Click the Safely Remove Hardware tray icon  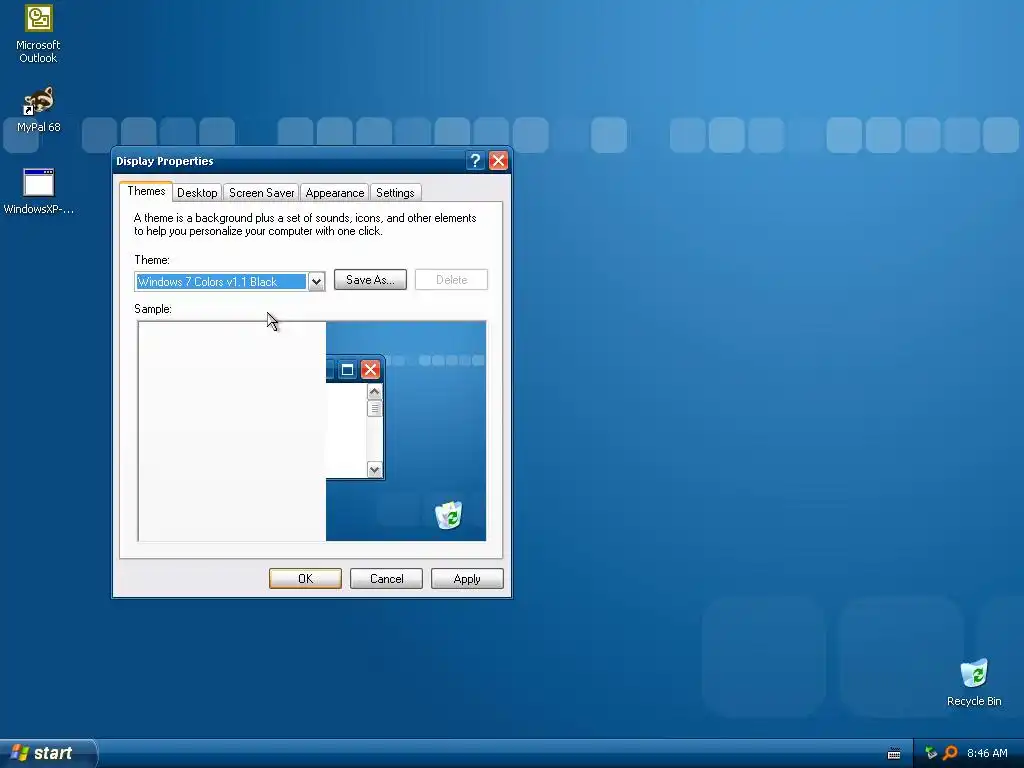931,753
